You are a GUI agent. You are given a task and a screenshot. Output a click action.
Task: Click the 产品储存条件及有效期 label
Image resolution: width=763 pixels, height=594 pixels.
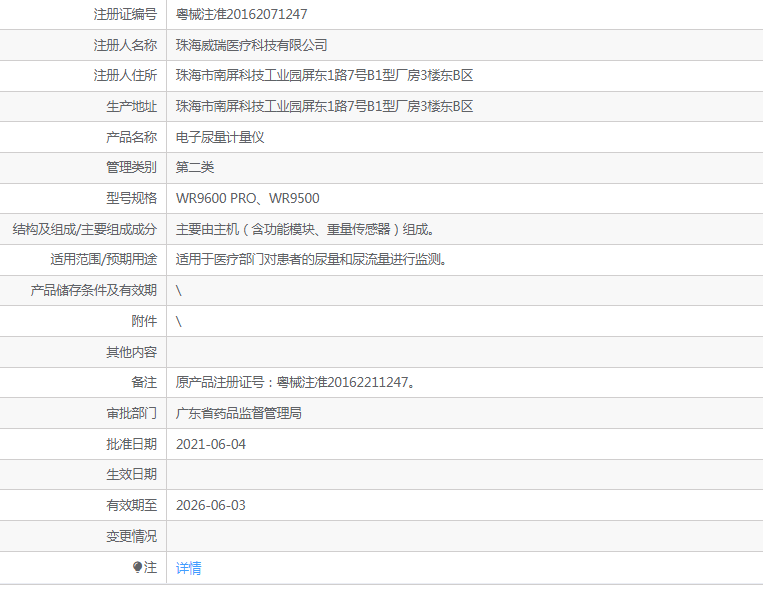(x=93, y=290)
